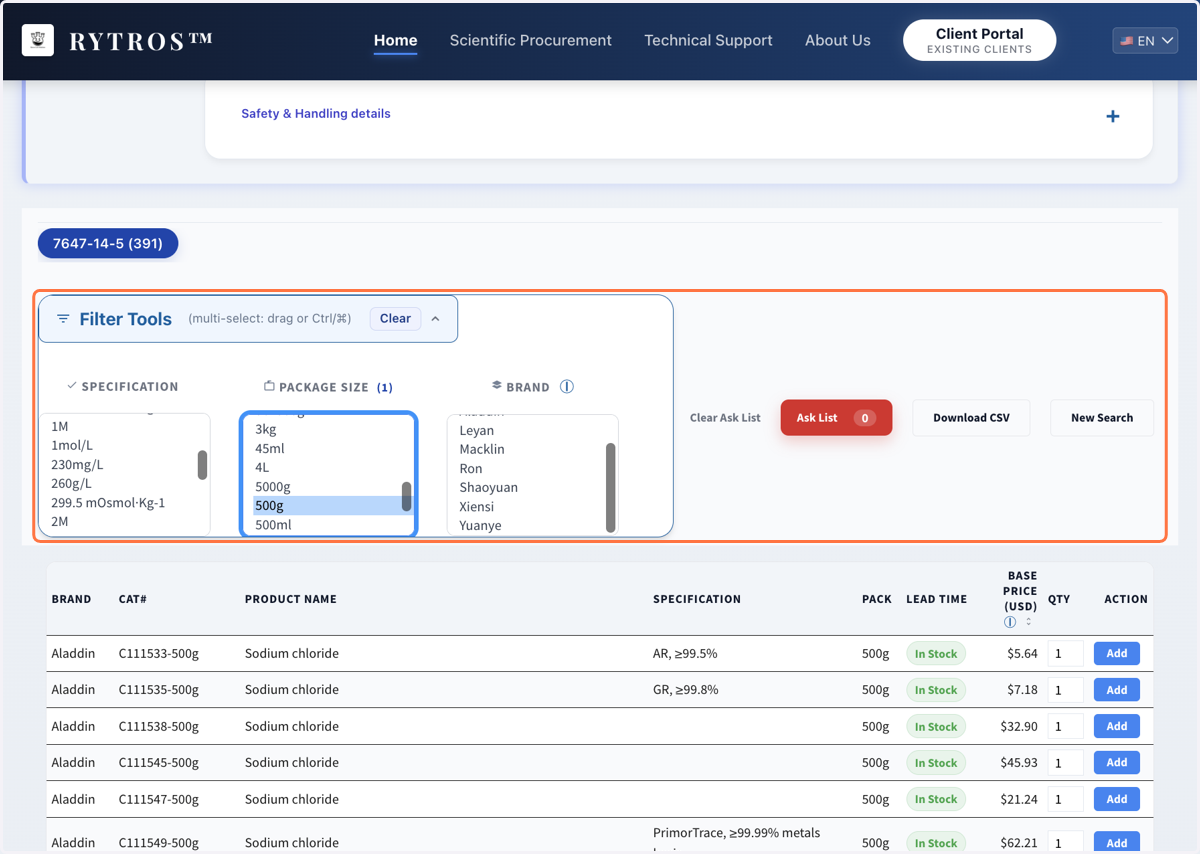1200x854 pixels.
Task: Open Technical Support menu item
Action: coord(708,41)
